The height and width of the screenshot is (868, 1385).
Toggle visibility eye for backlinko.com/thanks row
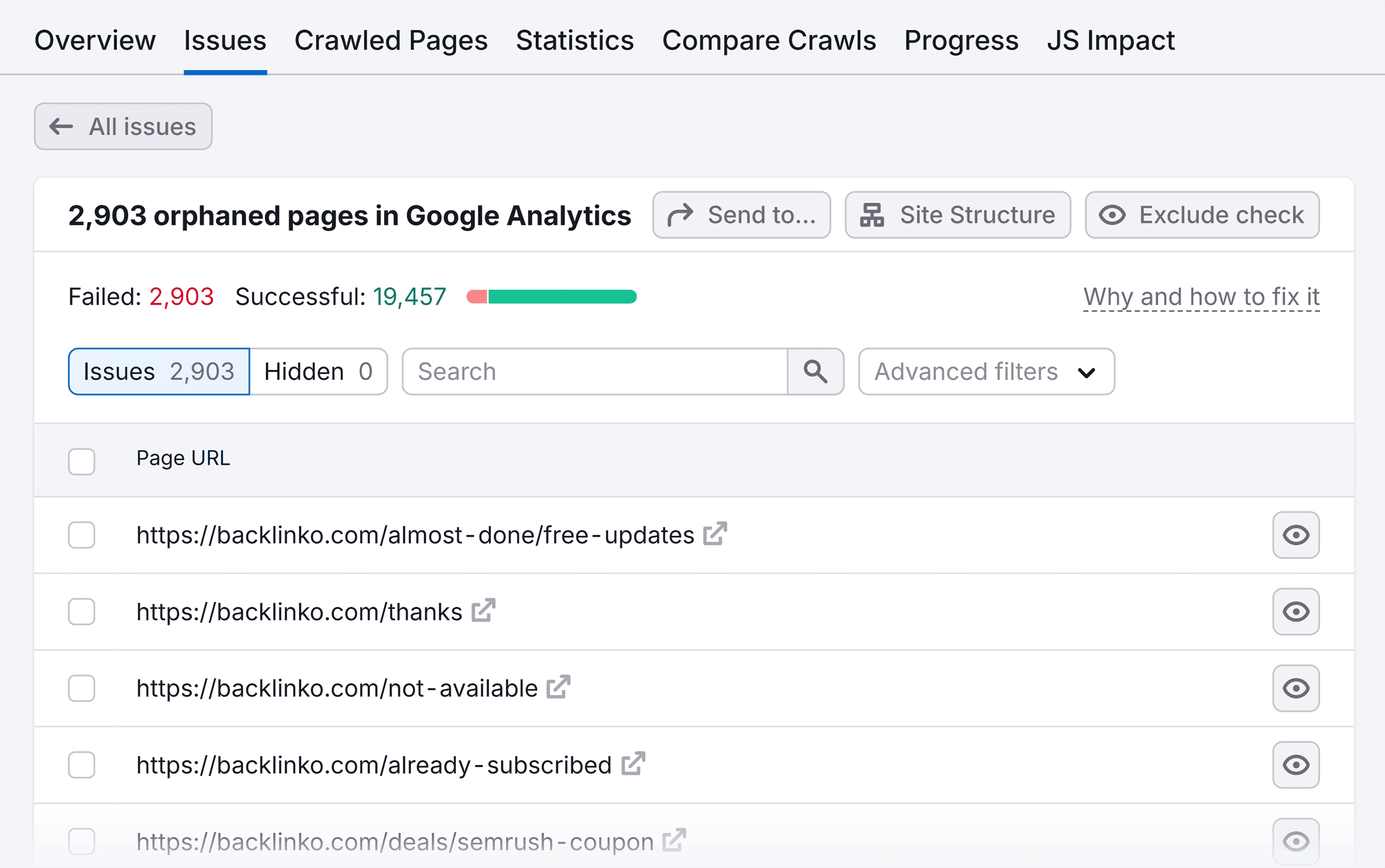(x=1296, y=612)
